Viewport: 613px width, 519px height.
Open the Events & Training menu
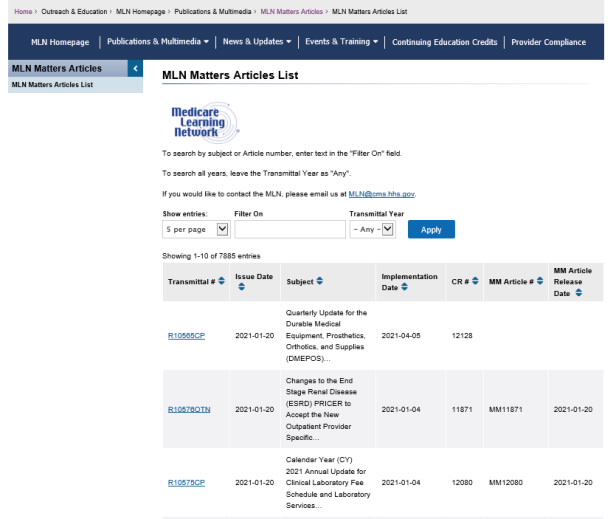tap(342, 42)
